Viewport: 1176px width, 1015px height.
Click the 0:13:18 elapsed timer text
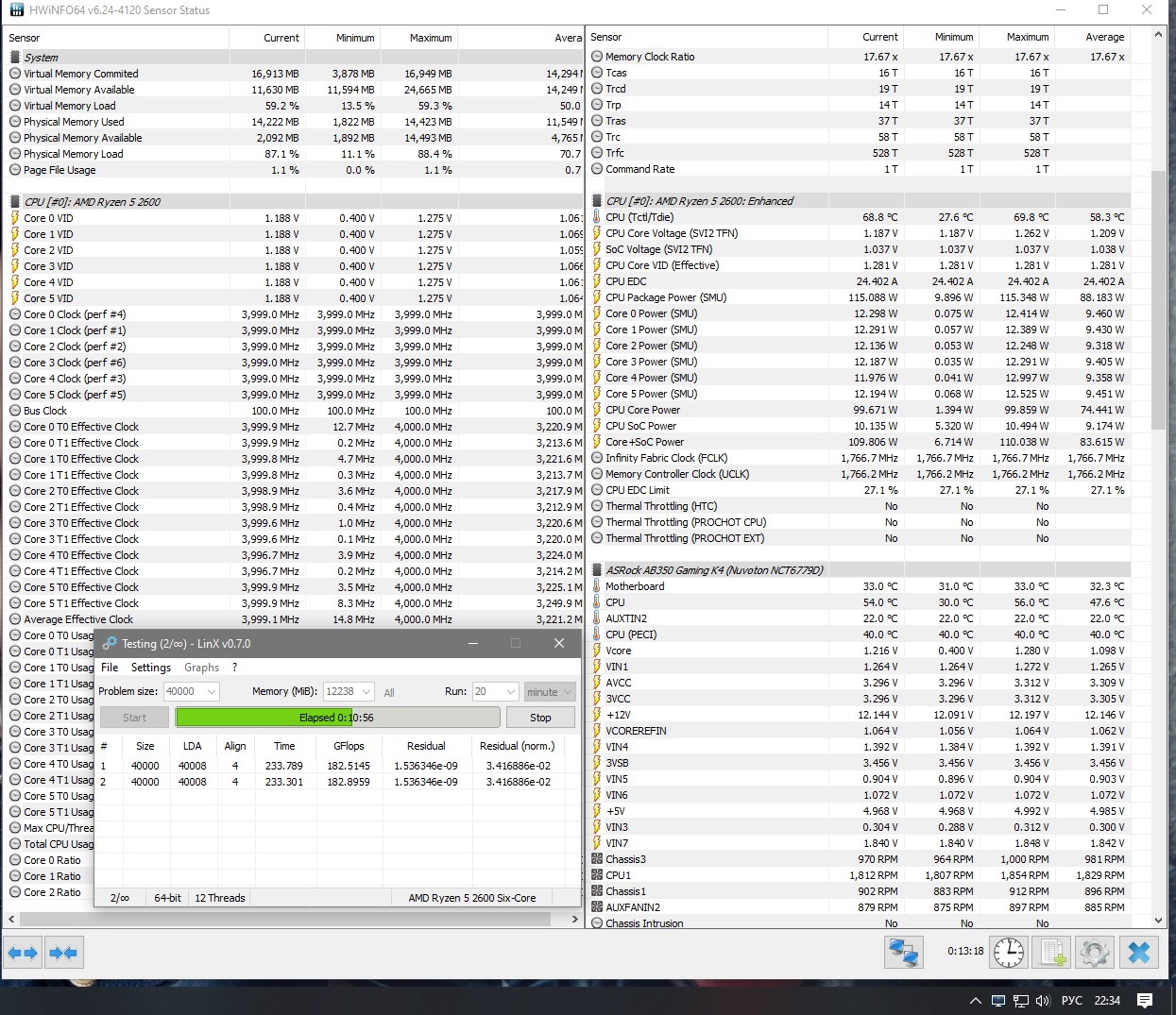point(965,952)
